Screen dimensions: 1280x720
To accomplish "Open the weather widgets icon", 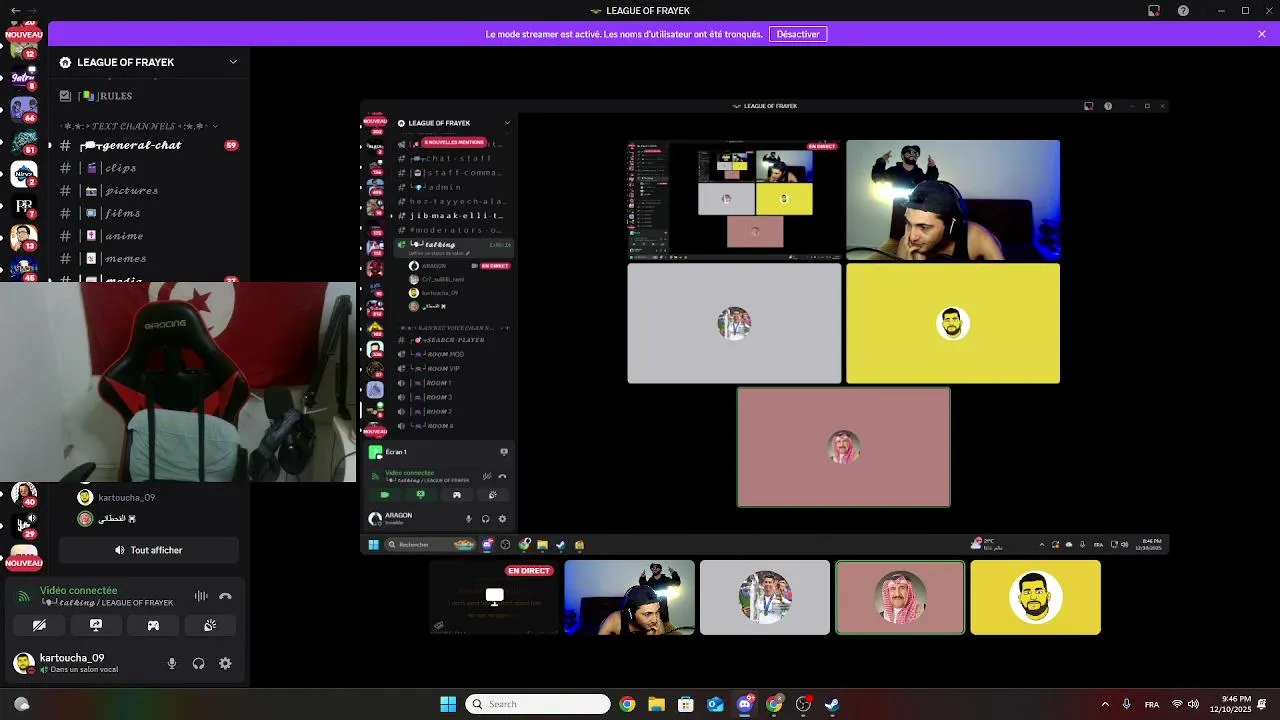I will tap(22, 704).
